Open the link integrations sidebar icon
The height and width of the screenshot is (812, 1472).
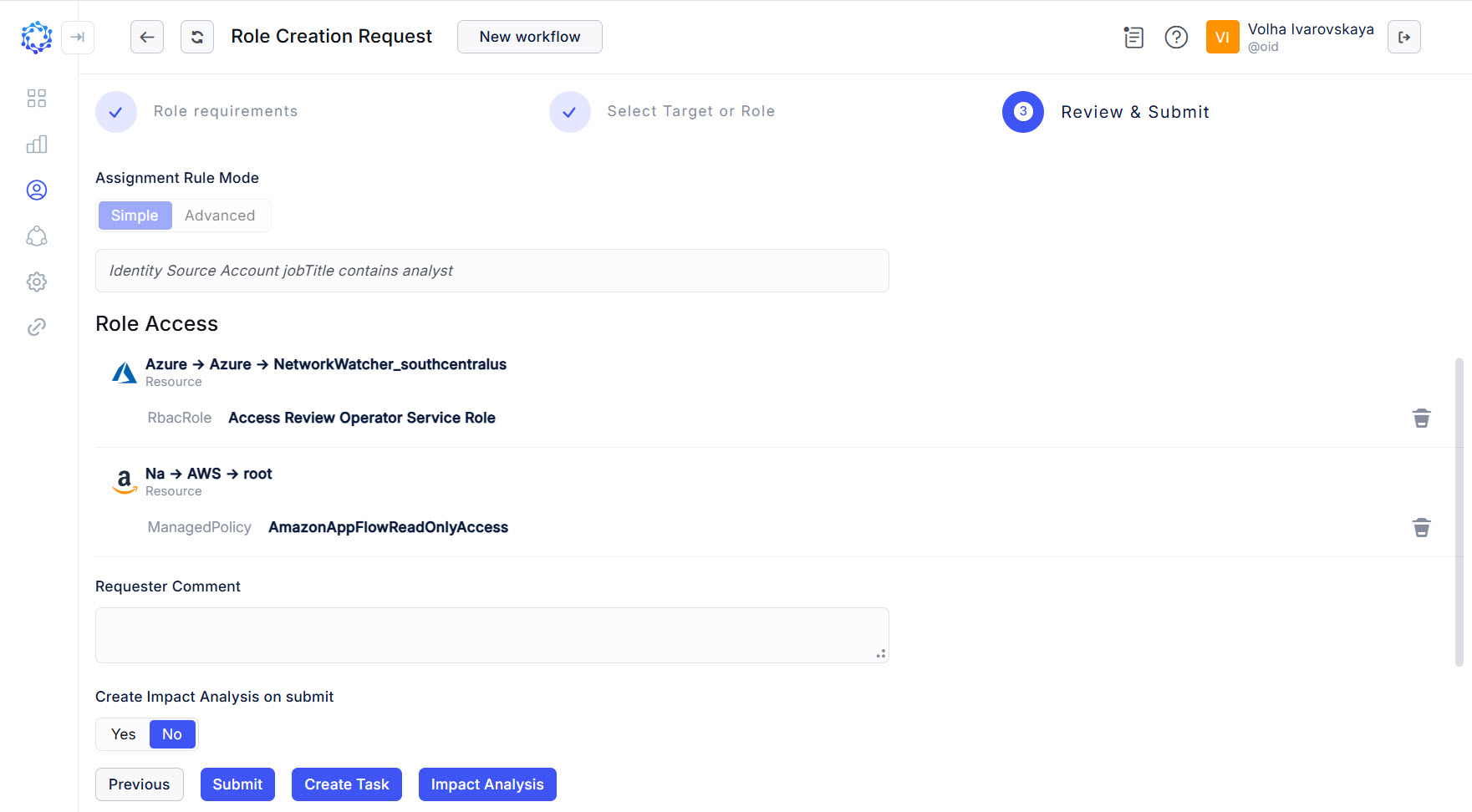tap(37, 327)
